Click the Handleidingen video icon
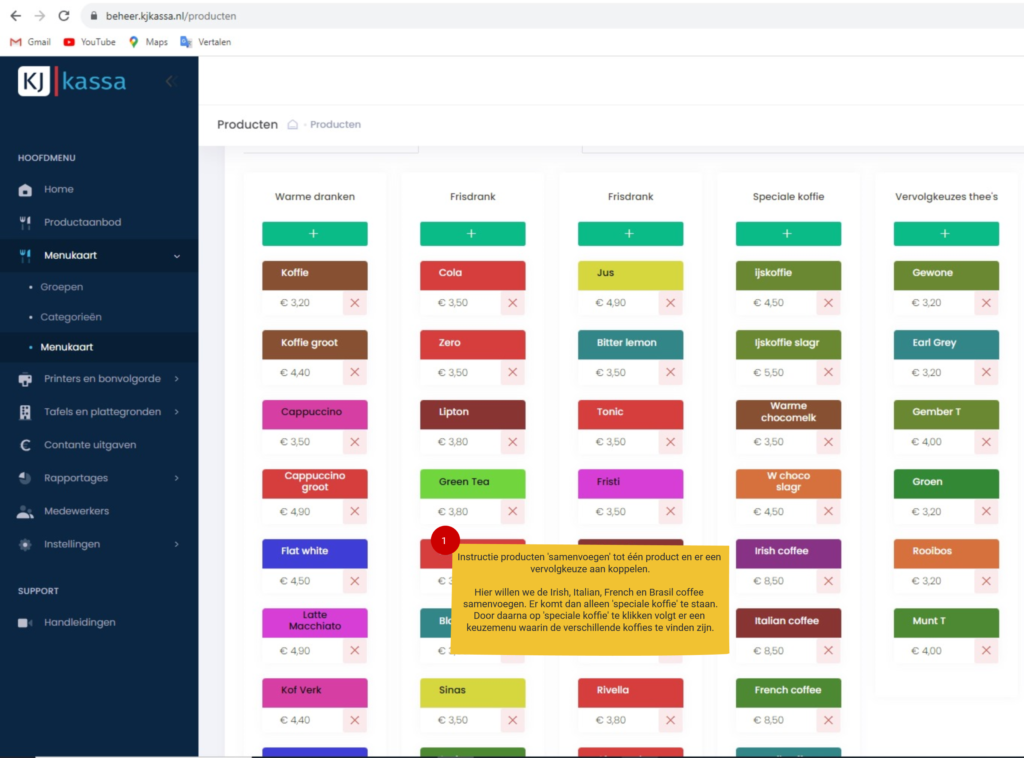Viewport: 1024px width, 758px height. tap(26, 622)
